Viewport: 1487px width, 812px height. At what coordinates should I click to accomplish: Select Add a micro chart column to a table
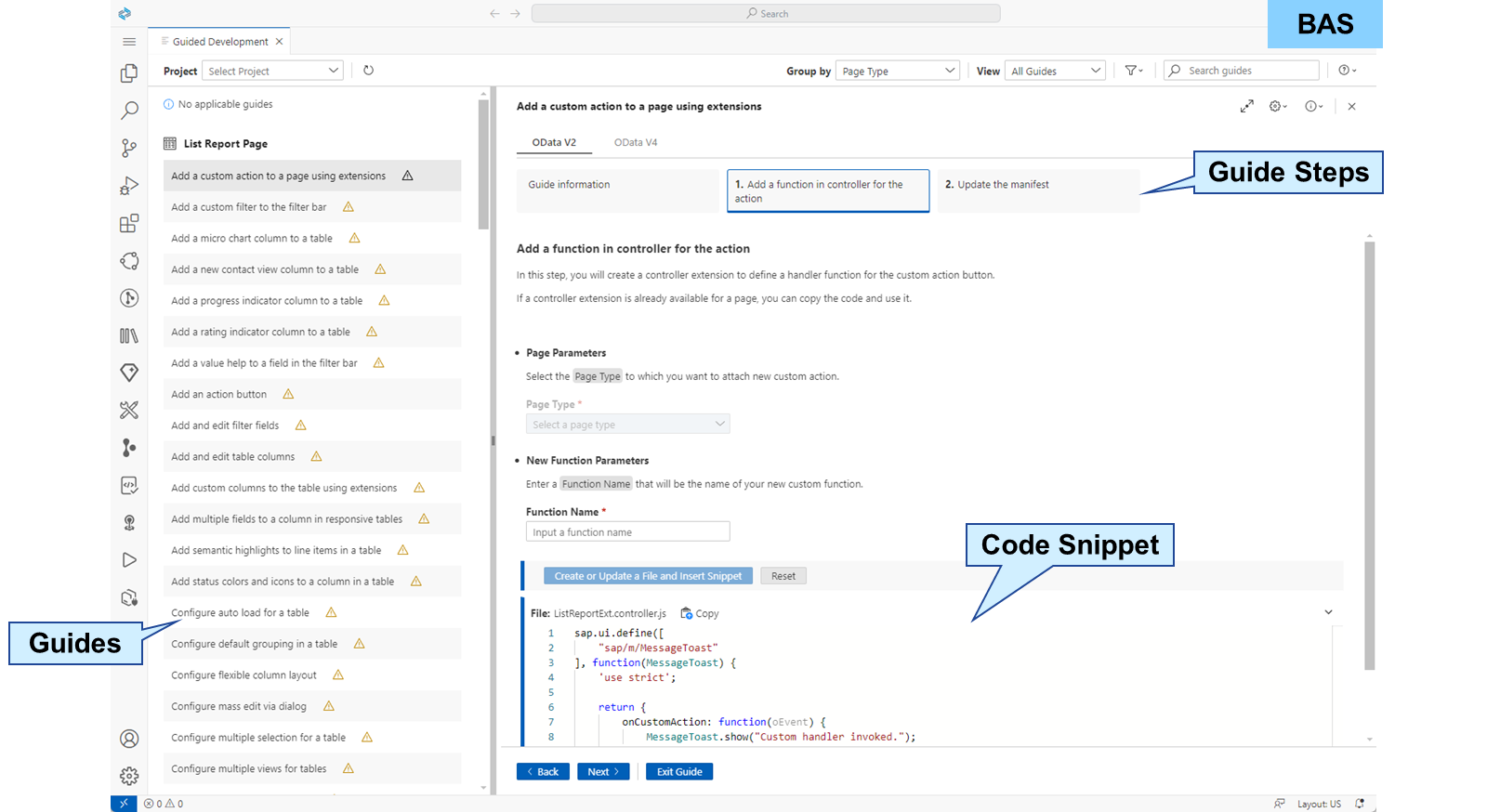click(312, 238)
